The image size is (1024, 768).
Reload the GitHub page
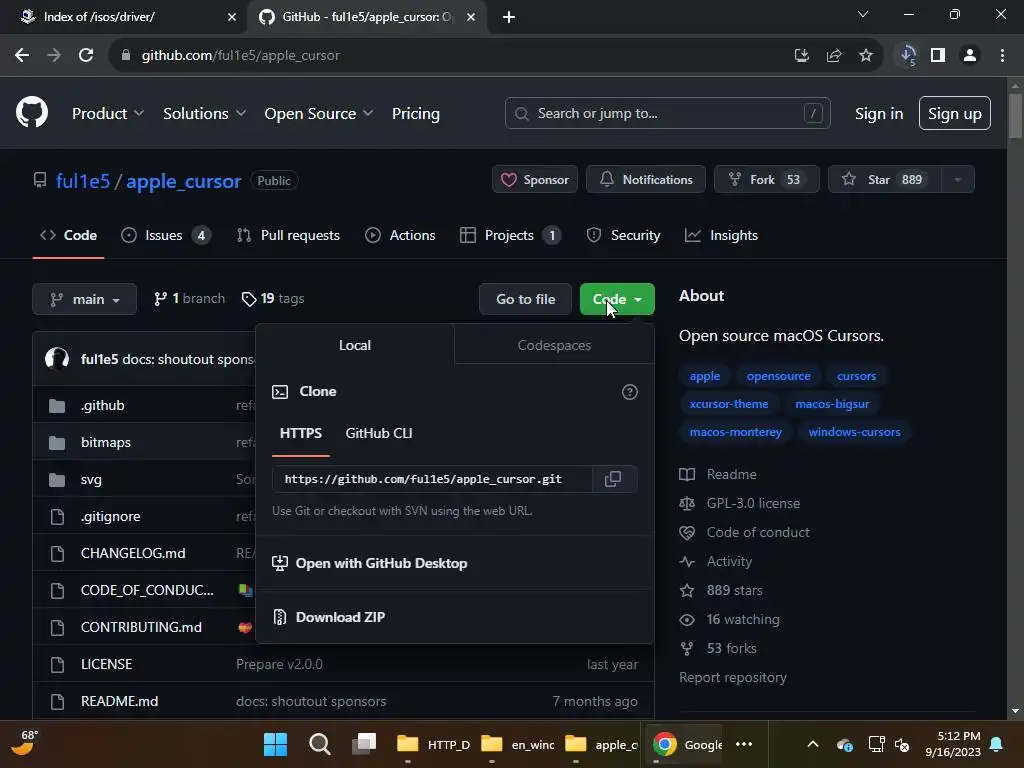click(86, 56)
